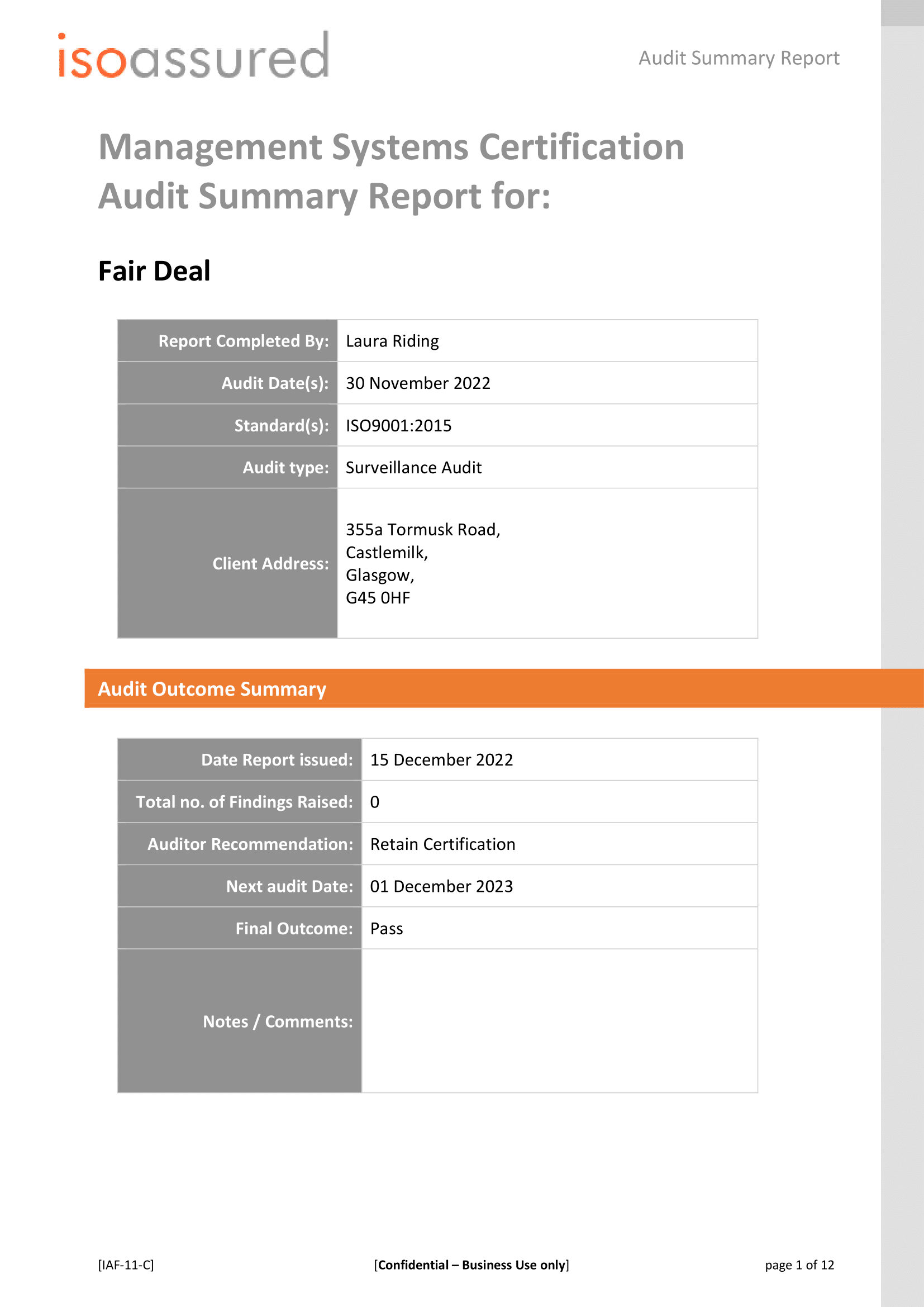Click the 'ISO9001:2015' standard value
The image size is (924, 1307).
tap(398, 425)
